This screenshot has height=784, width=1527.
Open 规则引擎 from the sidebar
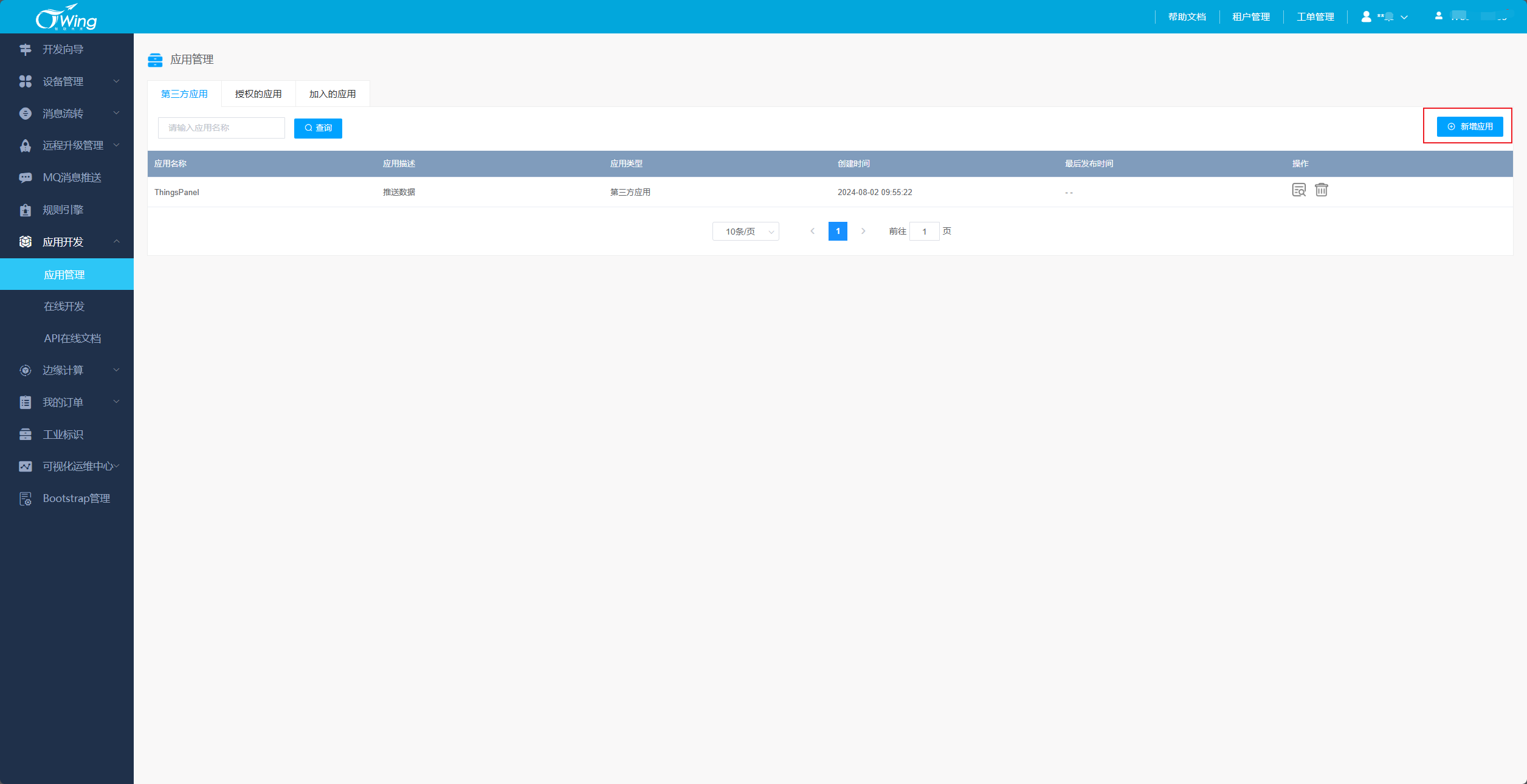coord(63,210)
